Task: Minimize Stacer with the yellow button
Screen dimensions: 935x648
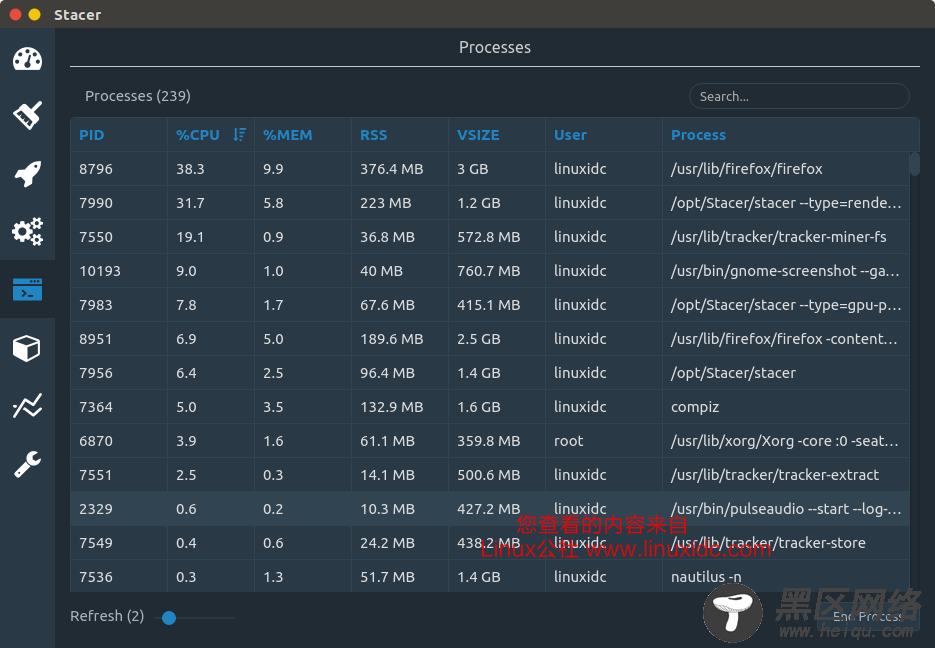Action: [x=35, y=14]
